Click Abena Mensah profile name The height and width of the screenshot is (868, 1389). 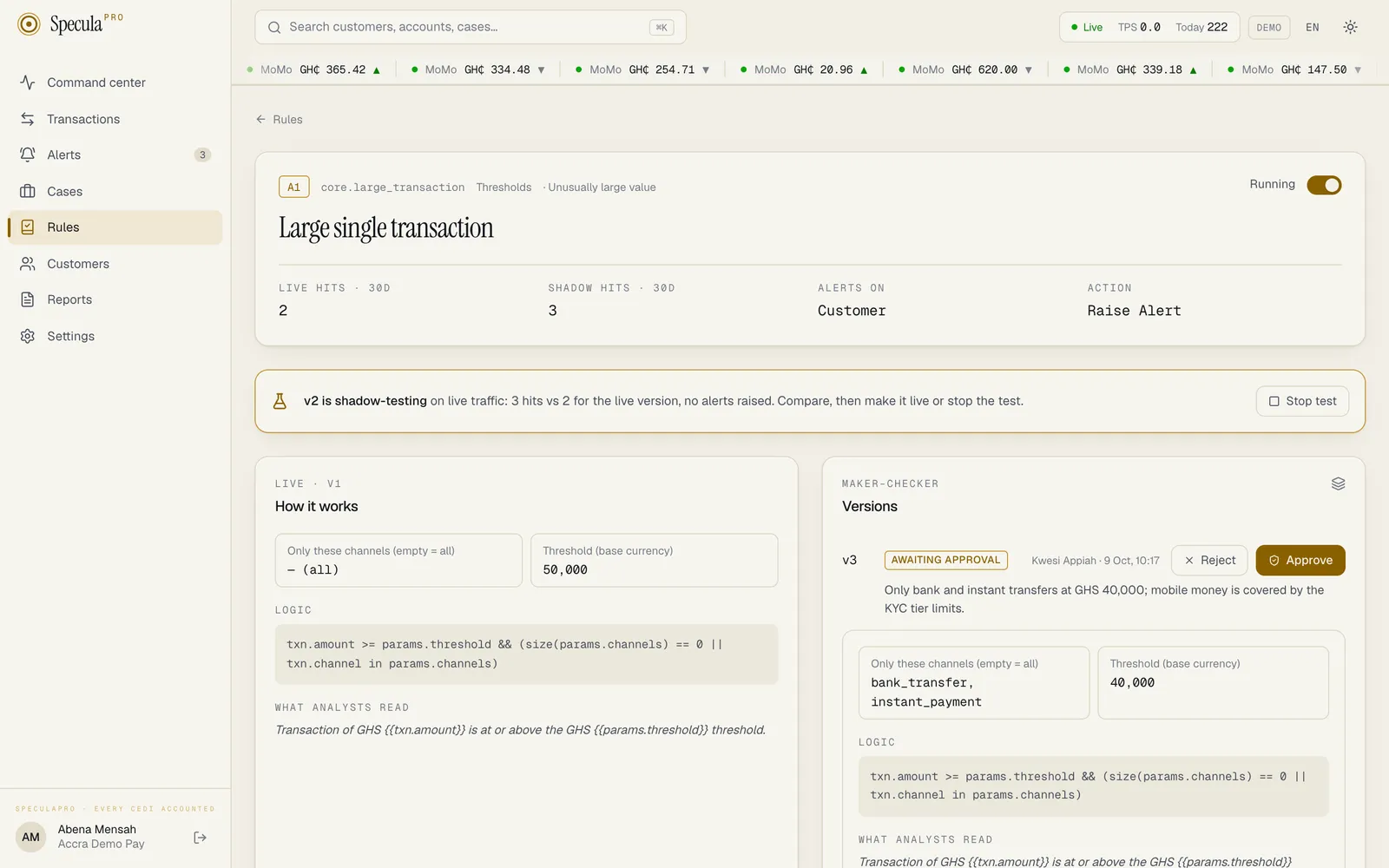97,830
